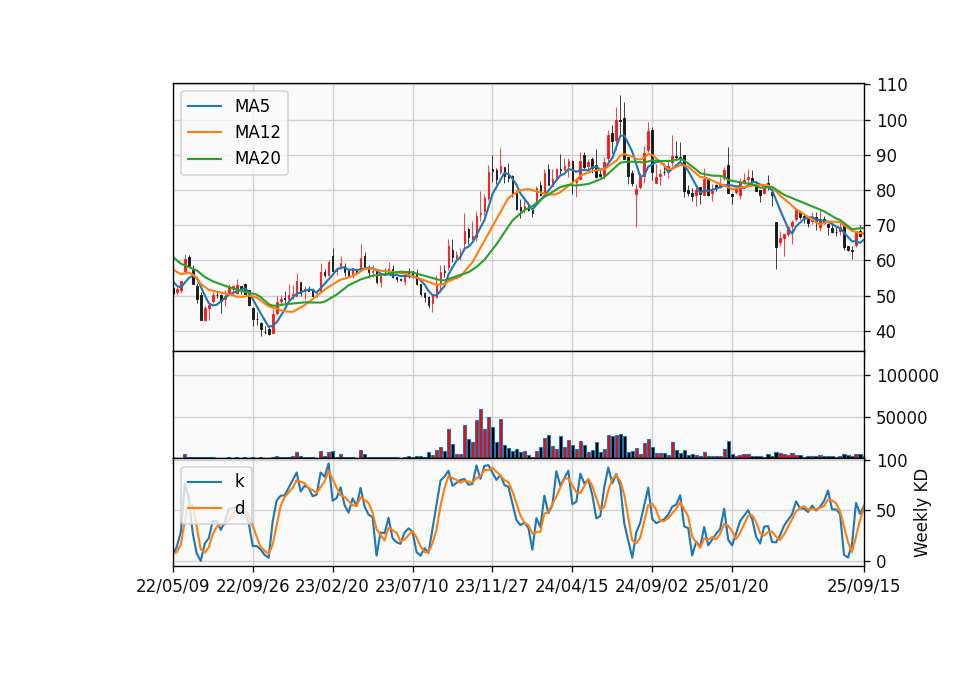Click the 23/11/27 date tick label
The width and height of the screenshot is (960, 690).
(x=492, y=586)
